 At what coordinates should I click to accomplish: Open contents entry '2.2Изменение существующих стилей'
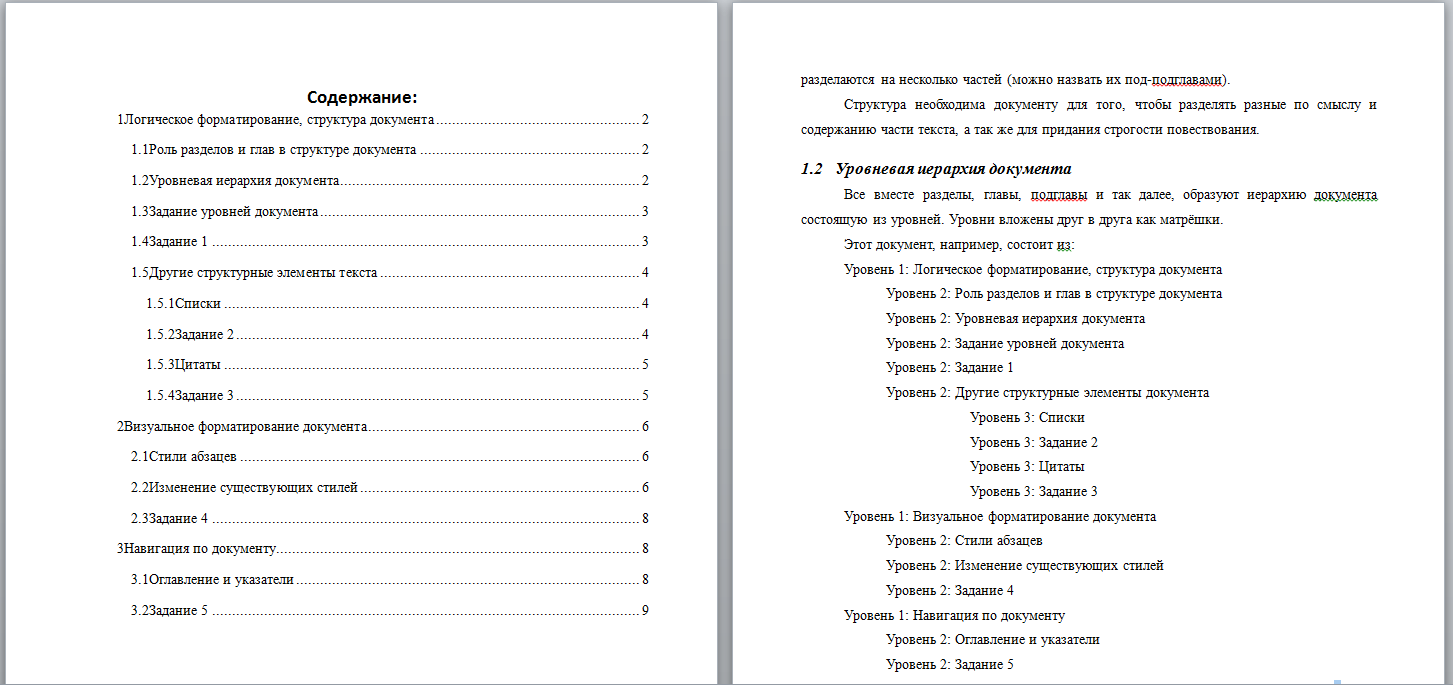click(392, 488)
